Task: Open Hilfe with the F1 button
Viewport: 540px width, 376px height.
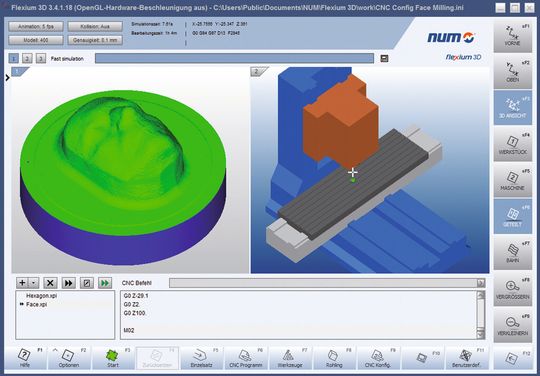Action: tap(25, 358)
